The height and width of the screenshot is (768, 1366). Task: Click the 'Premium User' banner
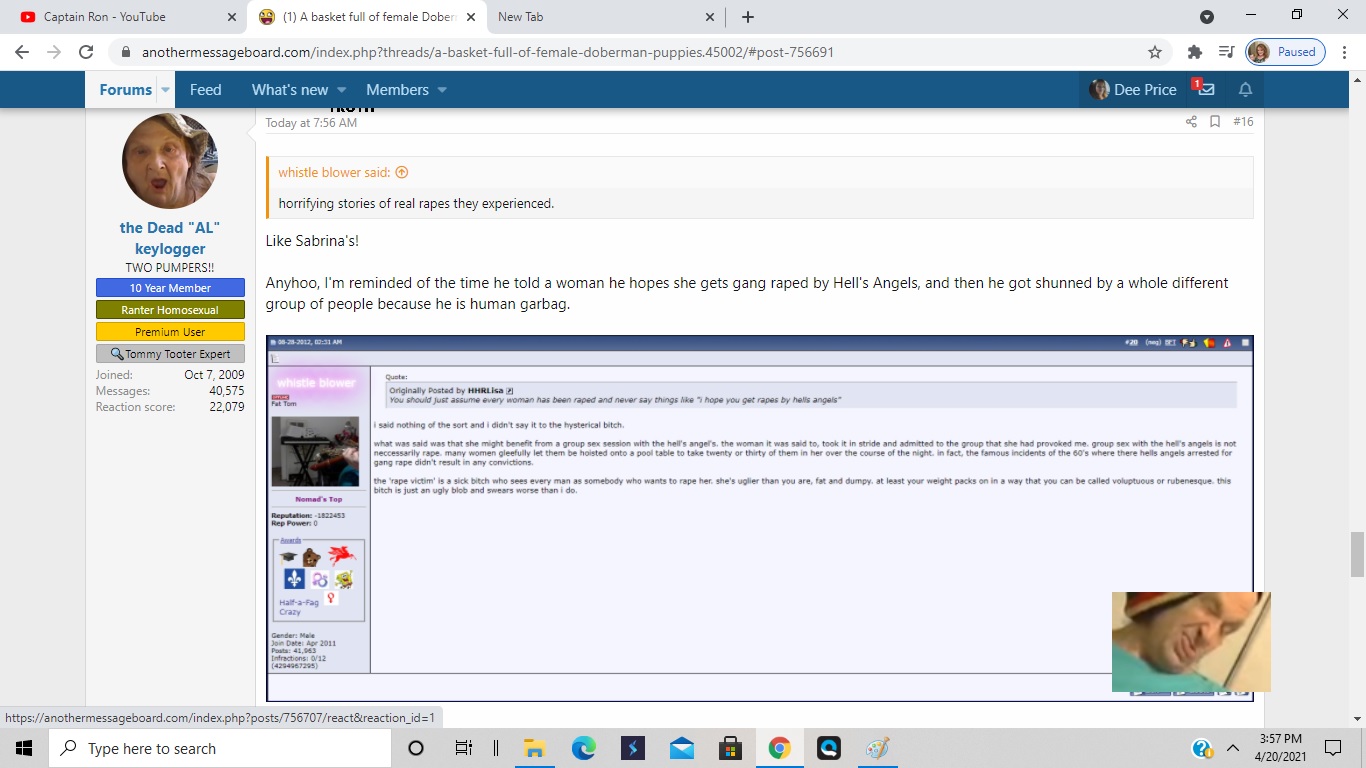point(170,332)
